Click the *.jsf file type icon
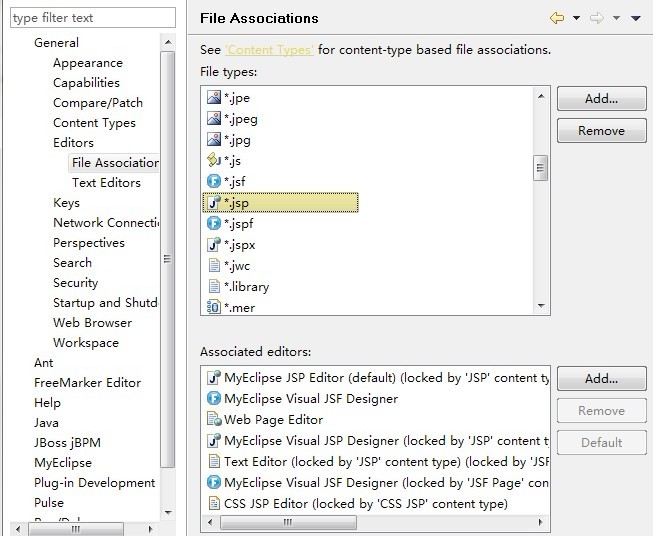The height and width of the screenshot is (536, 653). pos(214,182)
